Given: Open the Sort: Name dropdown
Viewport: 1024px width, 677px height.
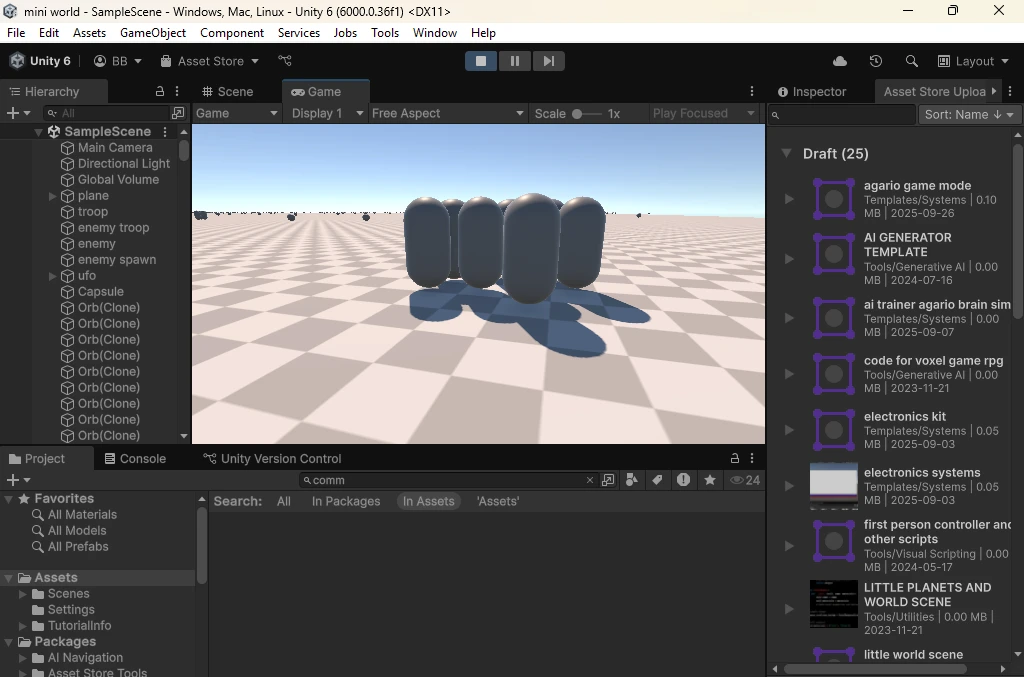Looking at the screenshot, I should coord(968,114).
